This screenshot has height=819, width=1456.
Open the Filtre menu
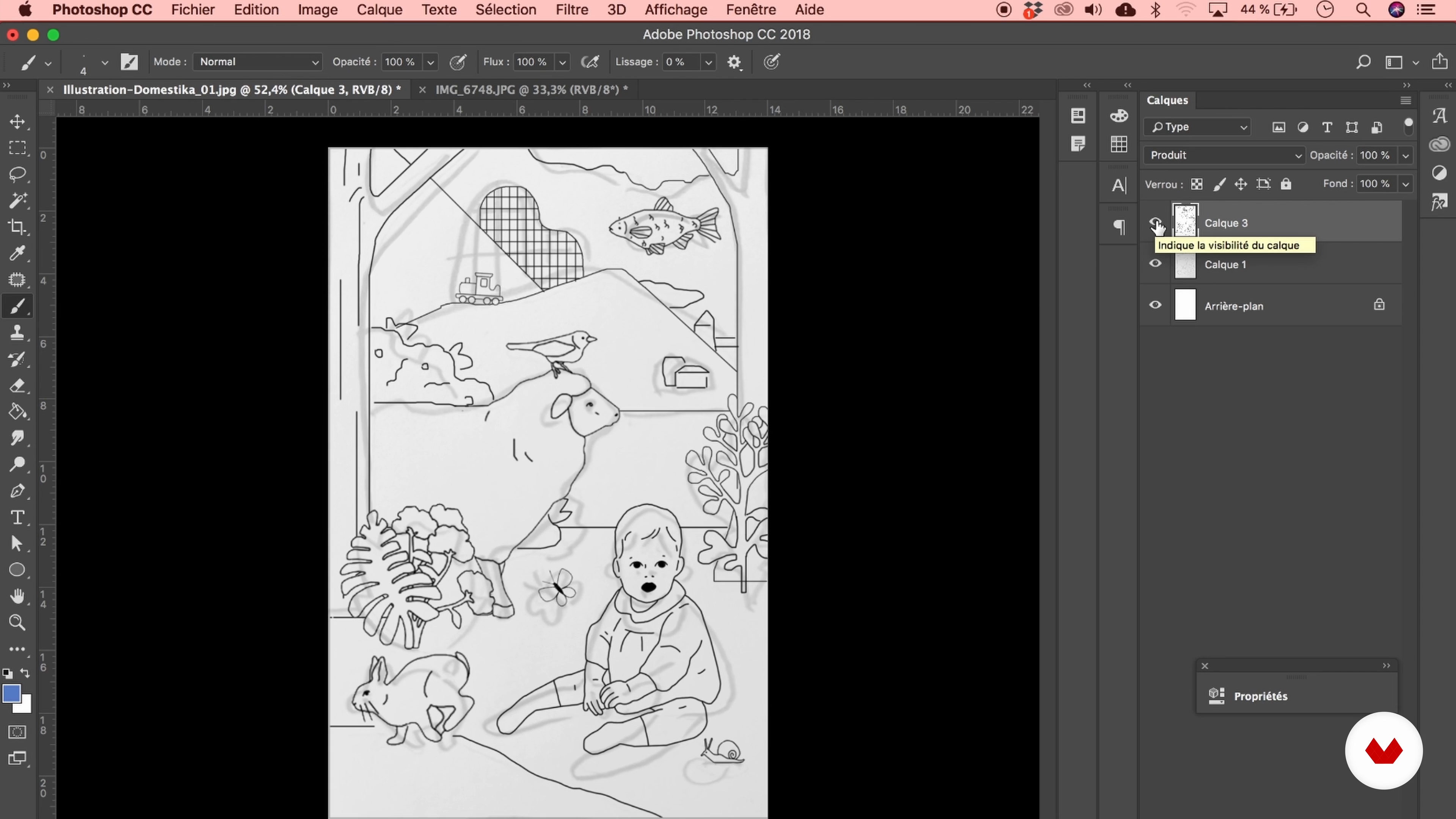tap(571, 9)
